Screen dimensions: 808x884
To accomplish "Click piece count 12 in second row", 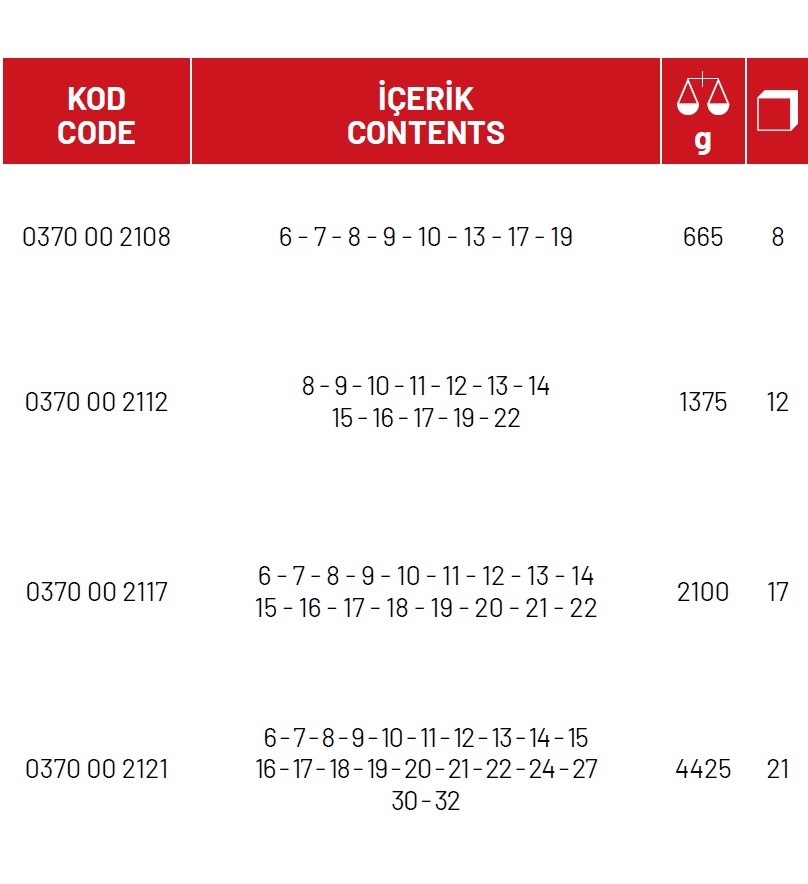I will pyautogui.click(x=778, y=402).
